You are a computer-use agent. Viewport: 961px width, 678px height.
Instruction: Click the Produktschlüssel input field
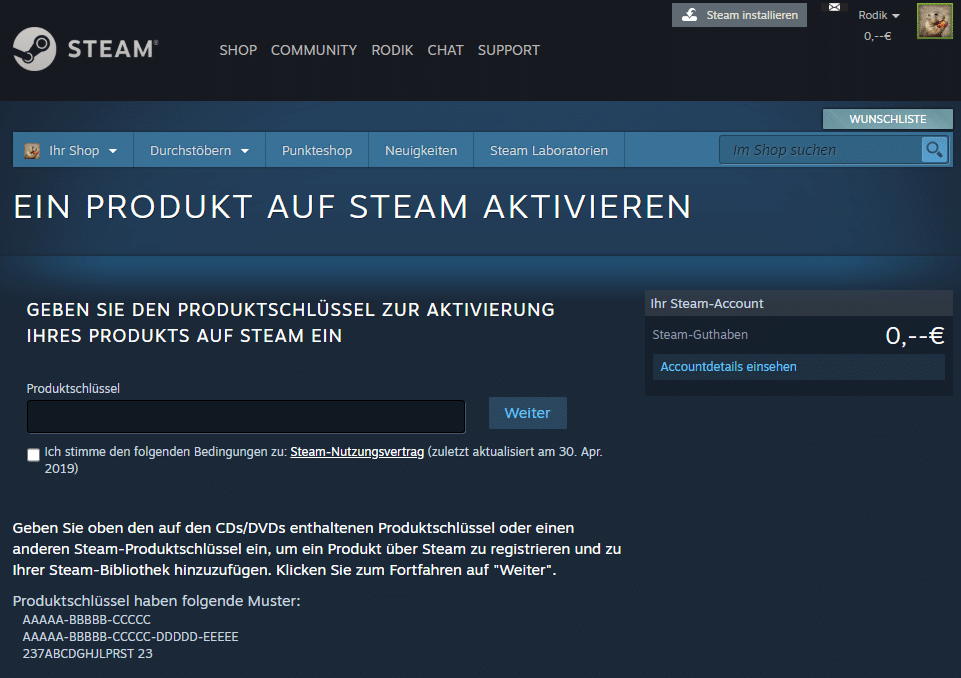pyautogui.click(x=245, y=416)
